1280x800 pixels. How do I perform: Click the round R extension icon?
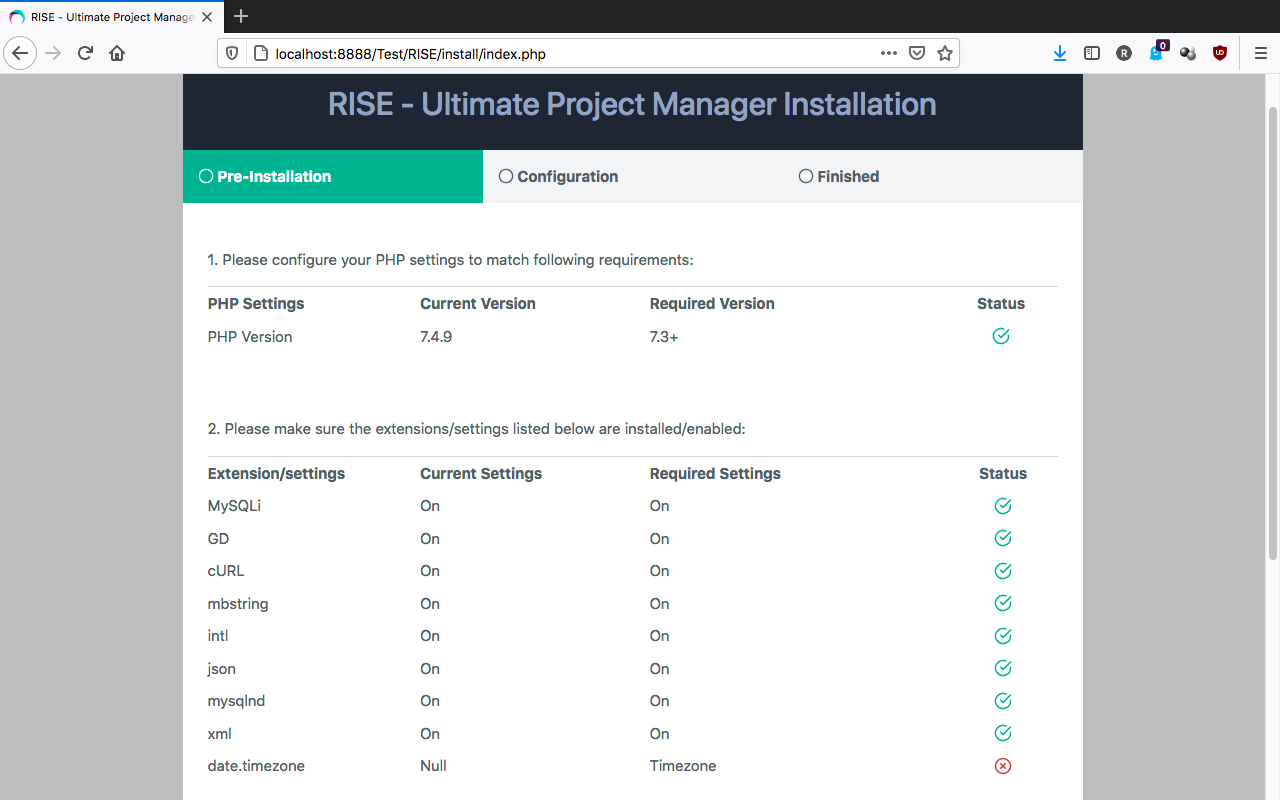click(x=1124, y=53)
